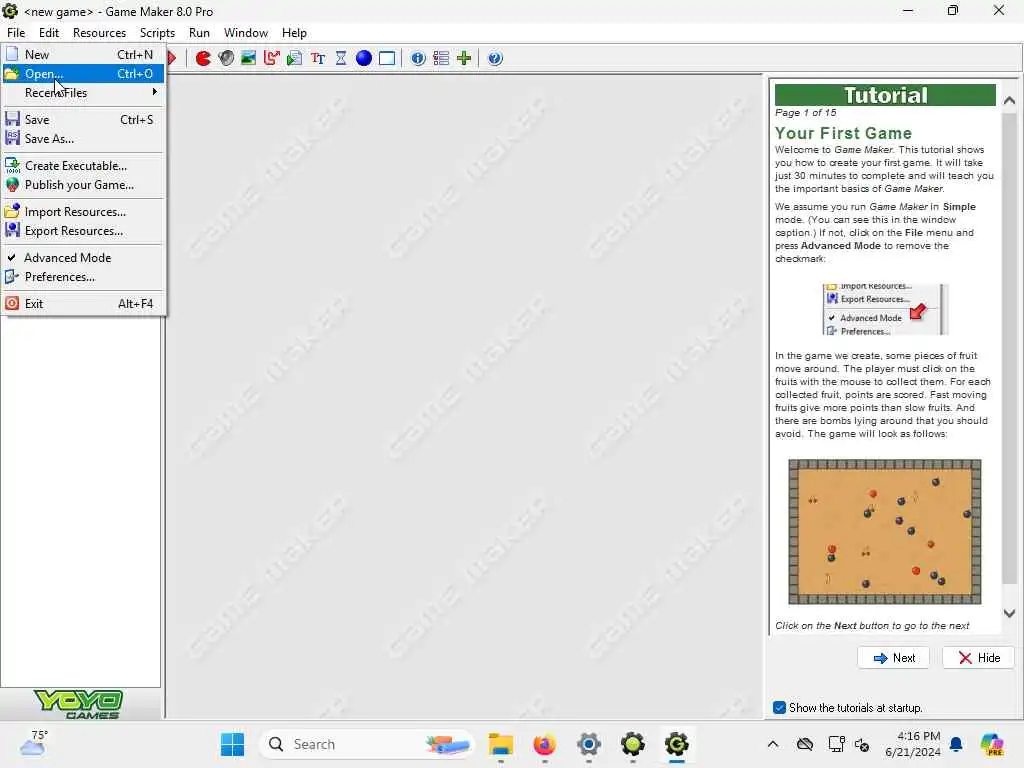Click the Create a room icon

point(387,59)
